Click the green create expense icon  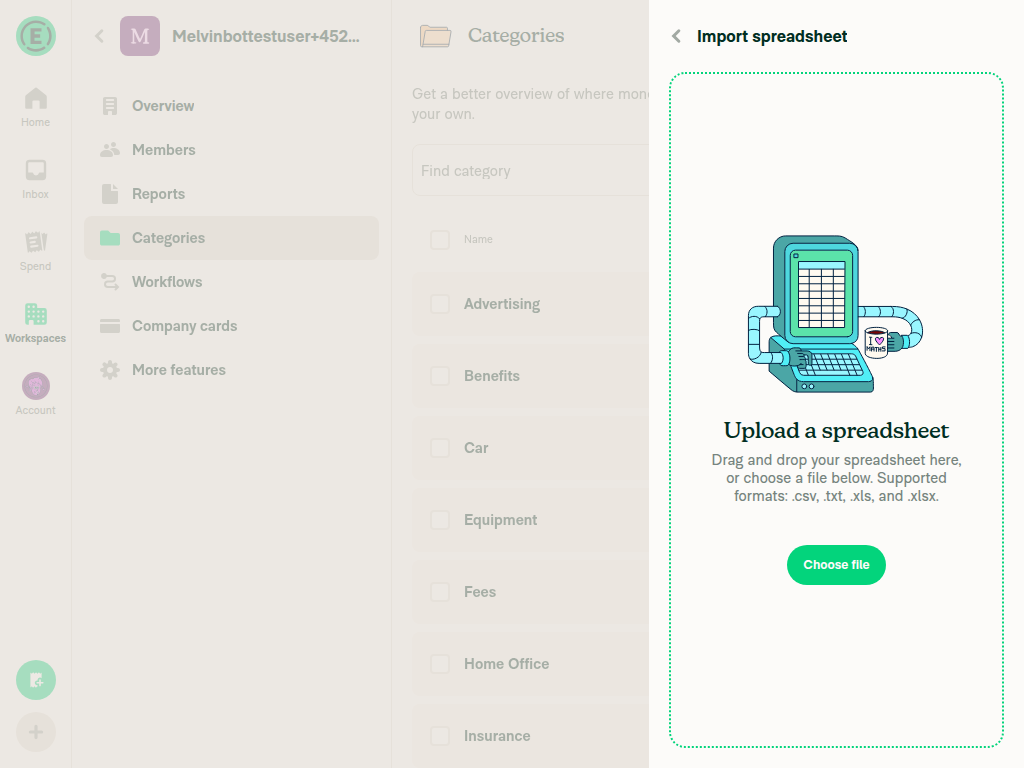[36, 680]
